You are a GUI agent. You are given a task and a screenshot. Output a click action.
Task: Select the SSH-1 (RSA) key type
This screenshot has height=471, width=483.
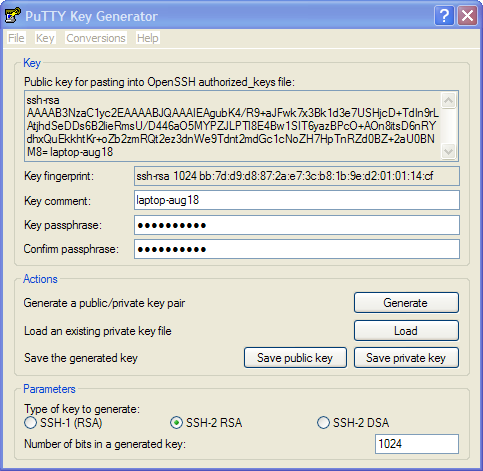(63, 423)
